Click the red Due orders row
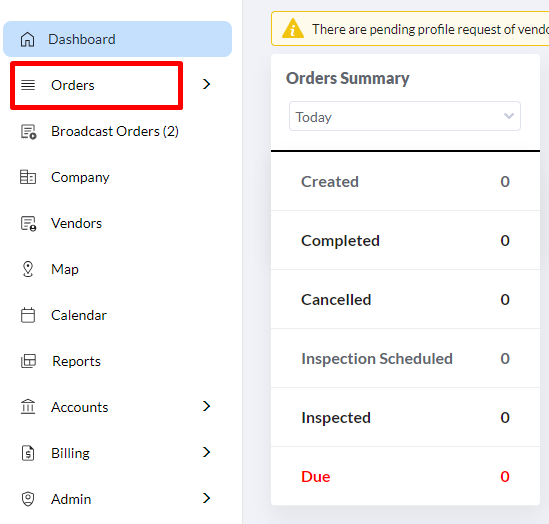 pyautogui.click(x=405, y=476)
